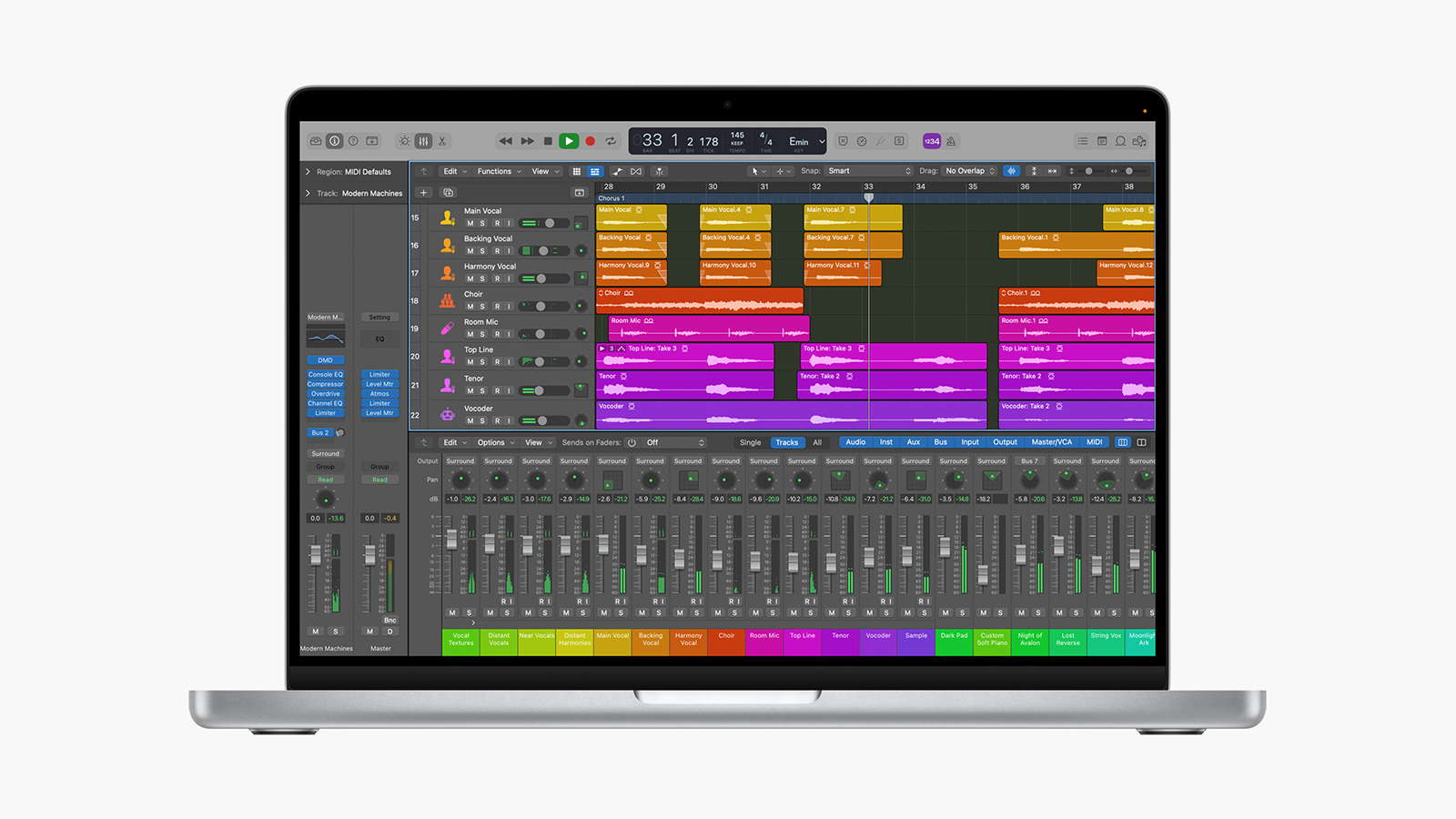Click the scissors Cut Sections icon
1456x819 pixels.
click(441, 141)
